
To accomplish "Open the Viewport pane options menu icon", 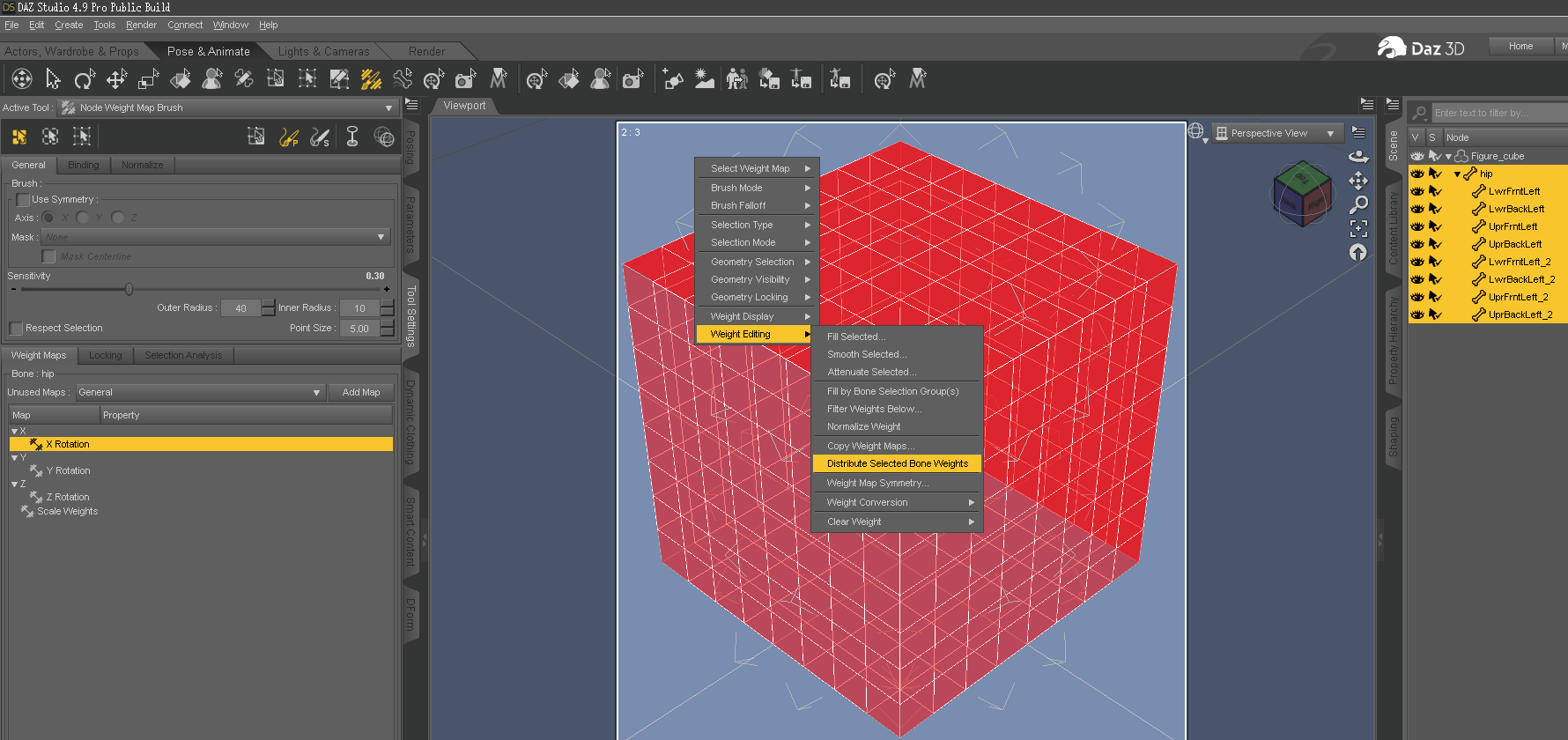I will coord(1367,104).
